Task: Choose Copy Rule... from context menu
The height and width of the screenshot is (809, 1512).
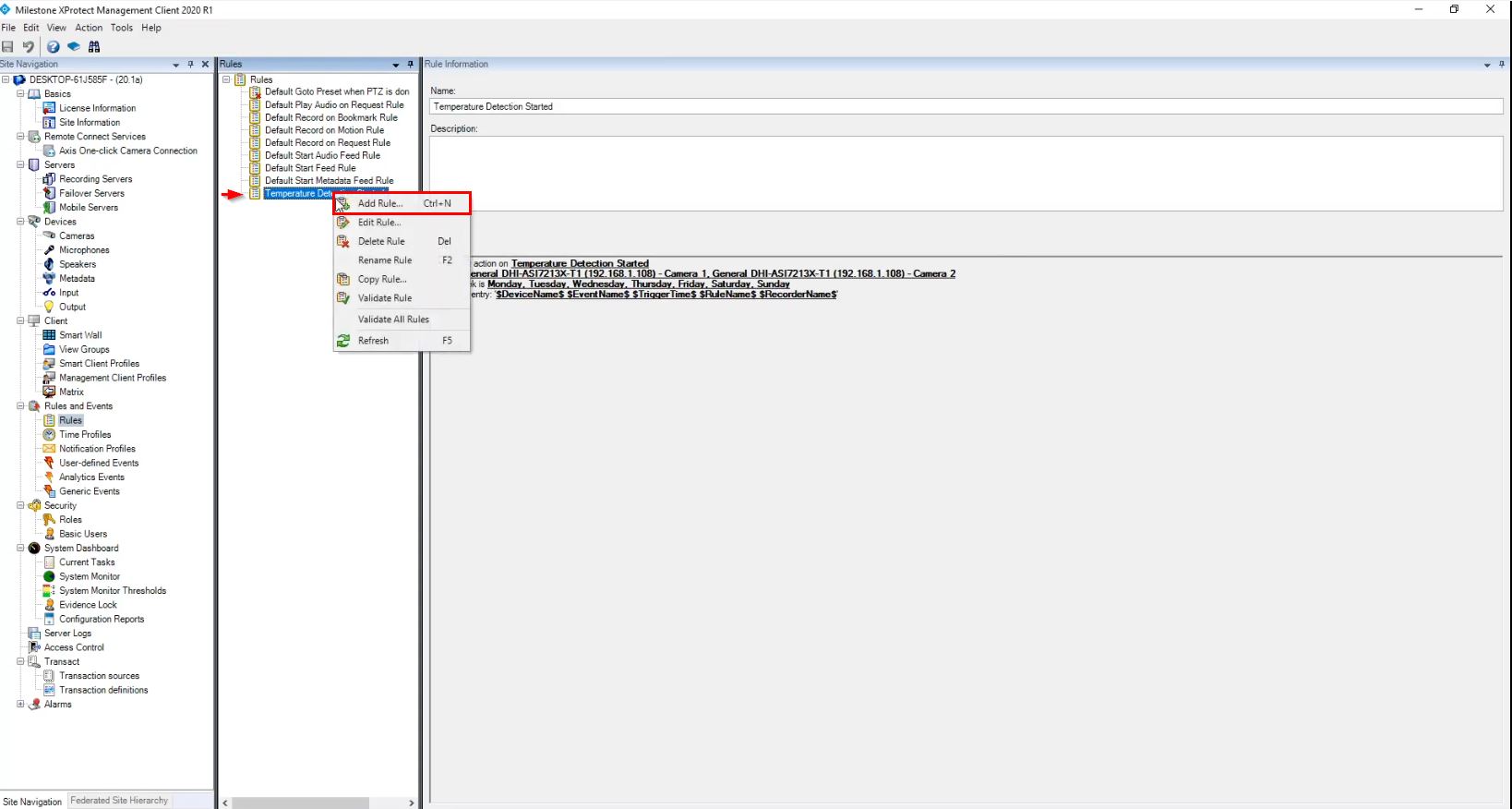Action: [402, 279]
